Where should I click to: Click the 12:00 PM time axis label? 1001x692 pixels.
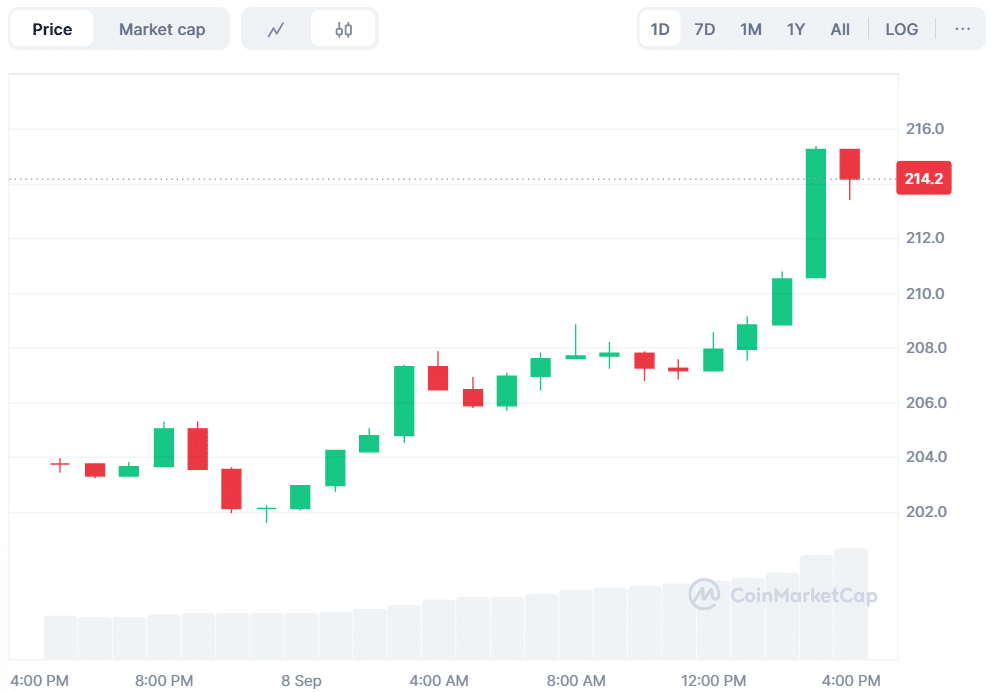coord(714,681)
